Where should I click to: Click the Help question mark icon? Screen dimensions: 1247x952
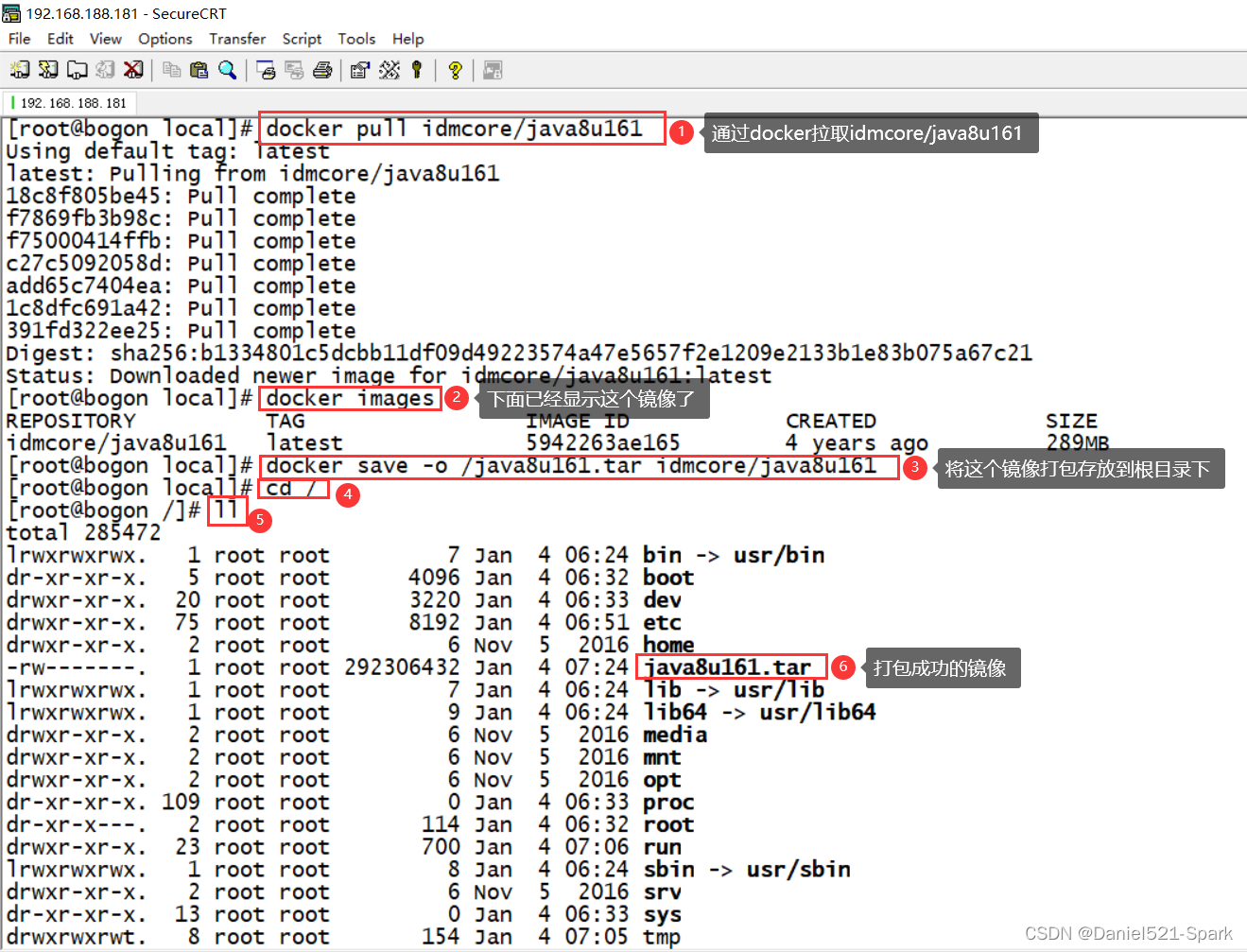(455, 70)
